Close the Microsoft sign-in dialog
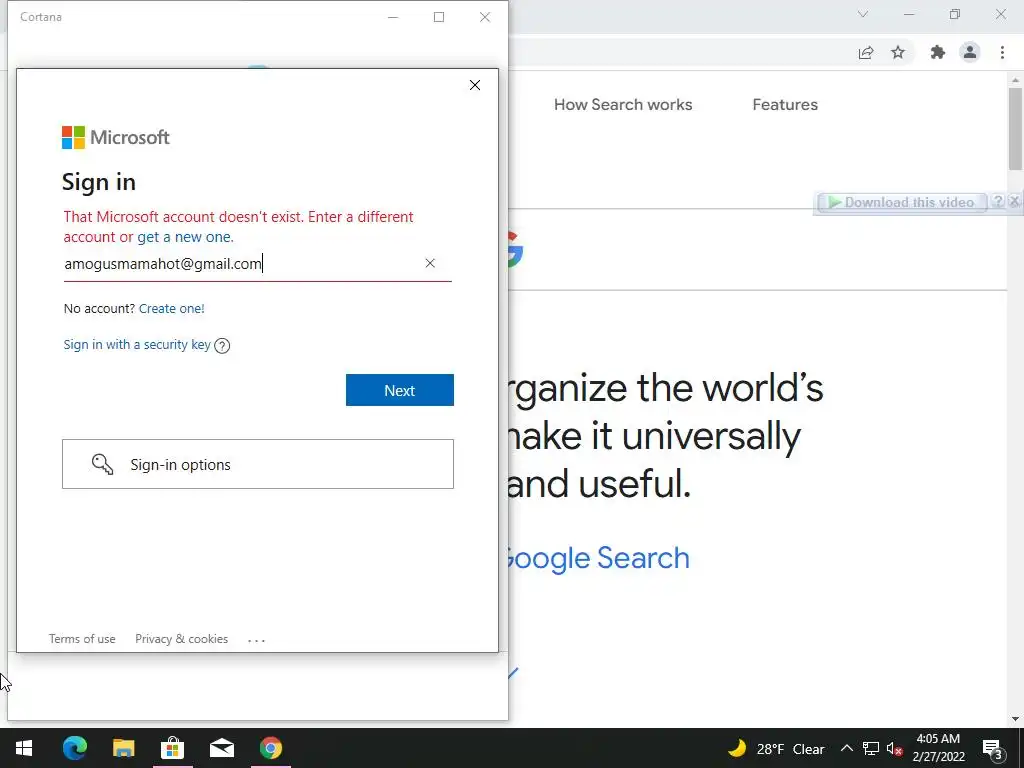Screen dimensions: 1024x768 pyautogui.click(x=475, y=85)
